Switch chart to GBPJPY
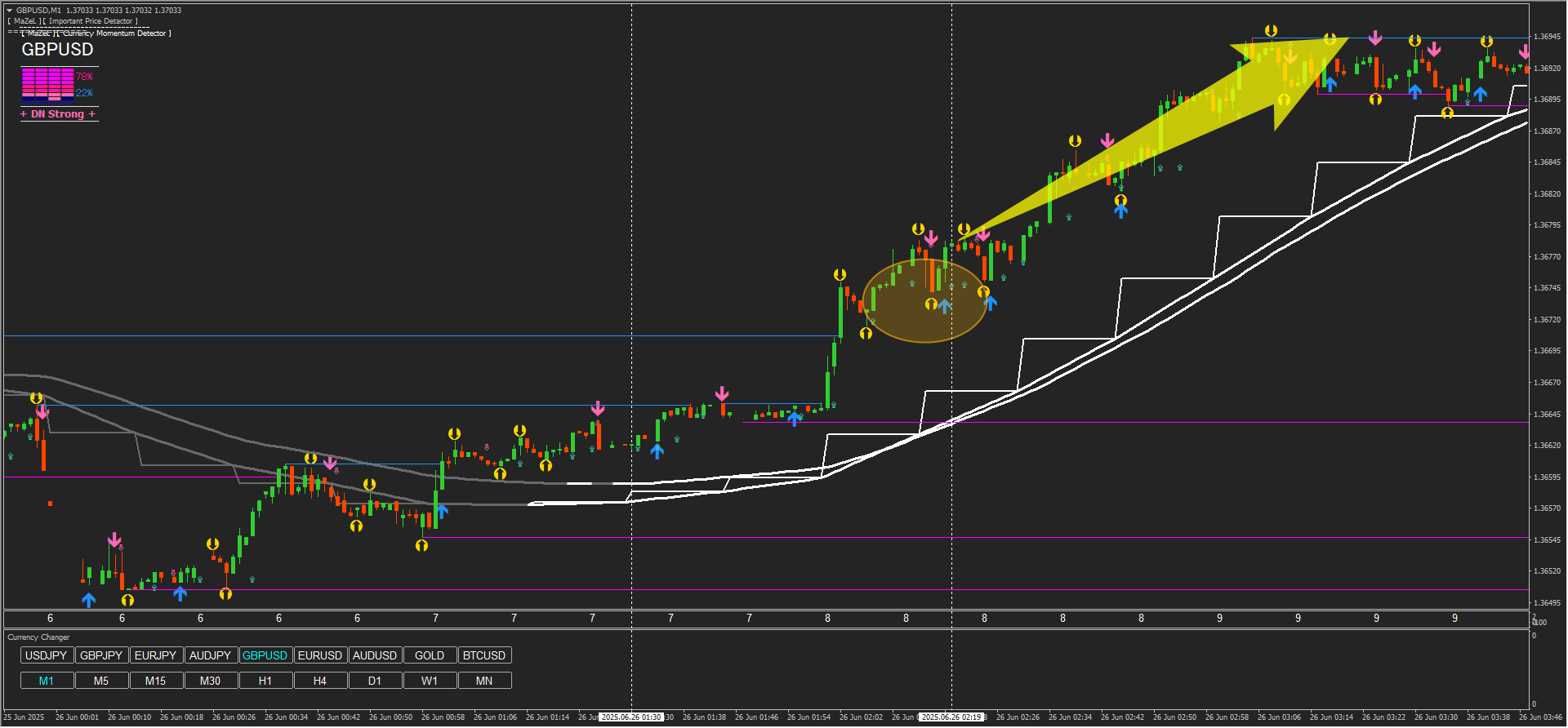This screenshot has width=1568, height=728. (x=101, y=655)
